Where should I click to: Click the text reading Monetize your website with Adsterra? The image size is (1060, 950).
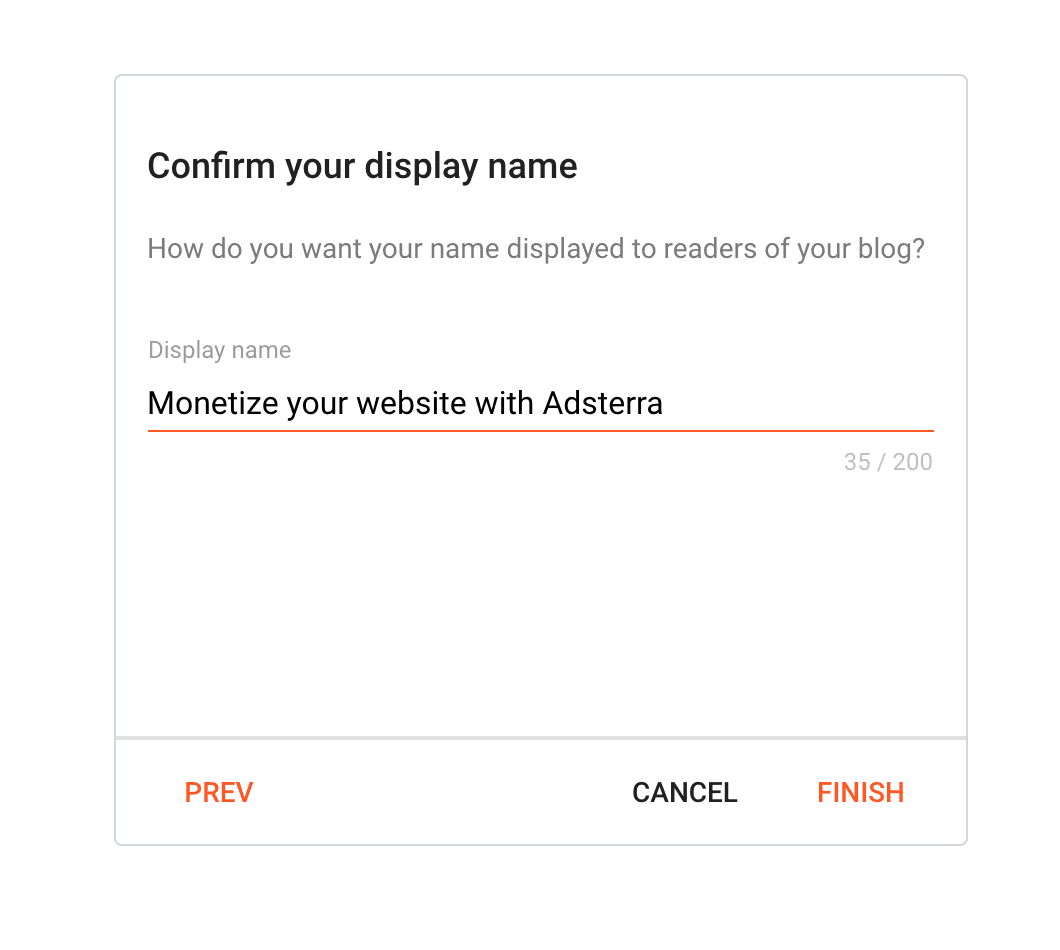tap(404, 403)
